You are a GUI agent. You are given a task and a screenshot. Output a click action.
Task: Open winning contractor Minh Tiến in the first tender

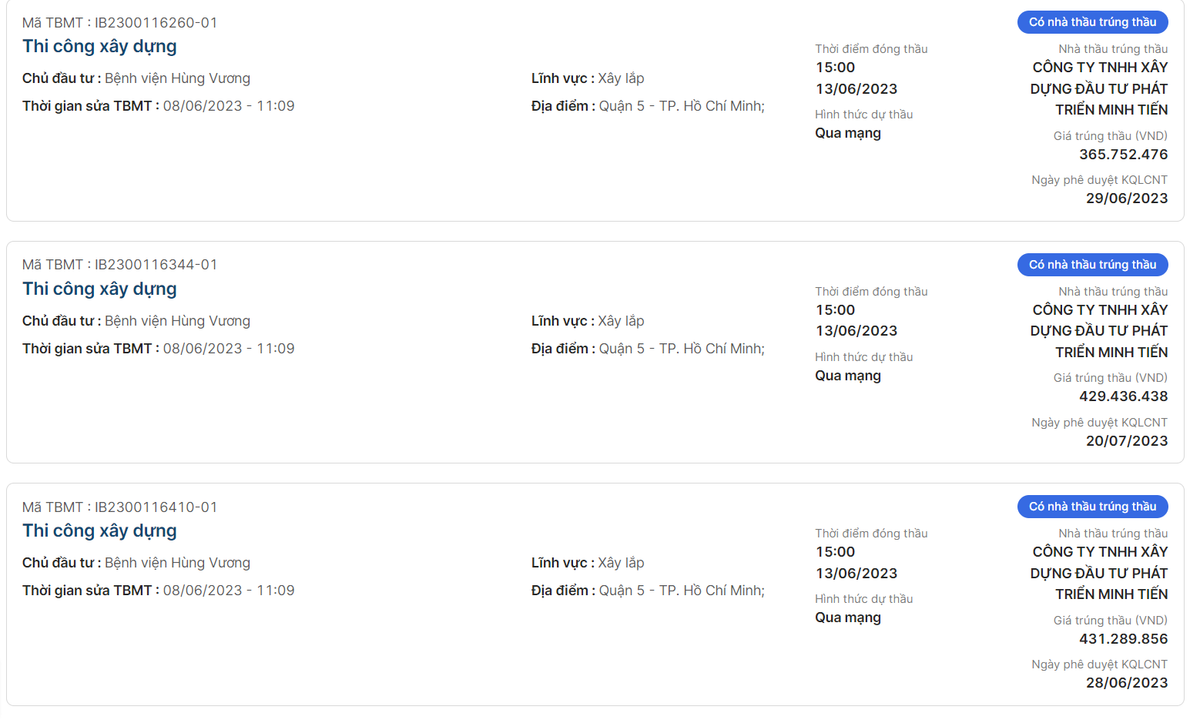(x=1099, y=89)
